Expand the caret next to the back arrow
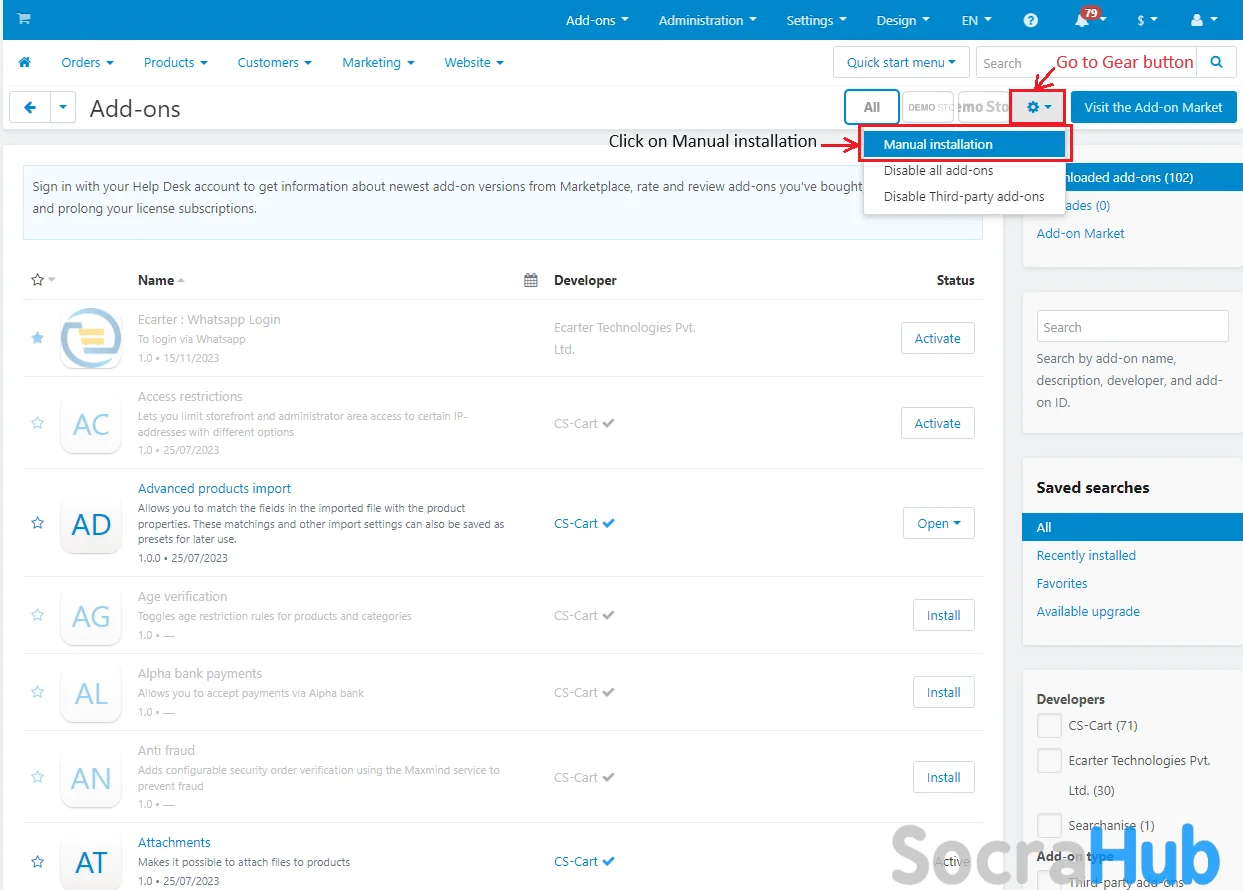1243x890 pixels. pyautogui.click(x=63, y=107)
